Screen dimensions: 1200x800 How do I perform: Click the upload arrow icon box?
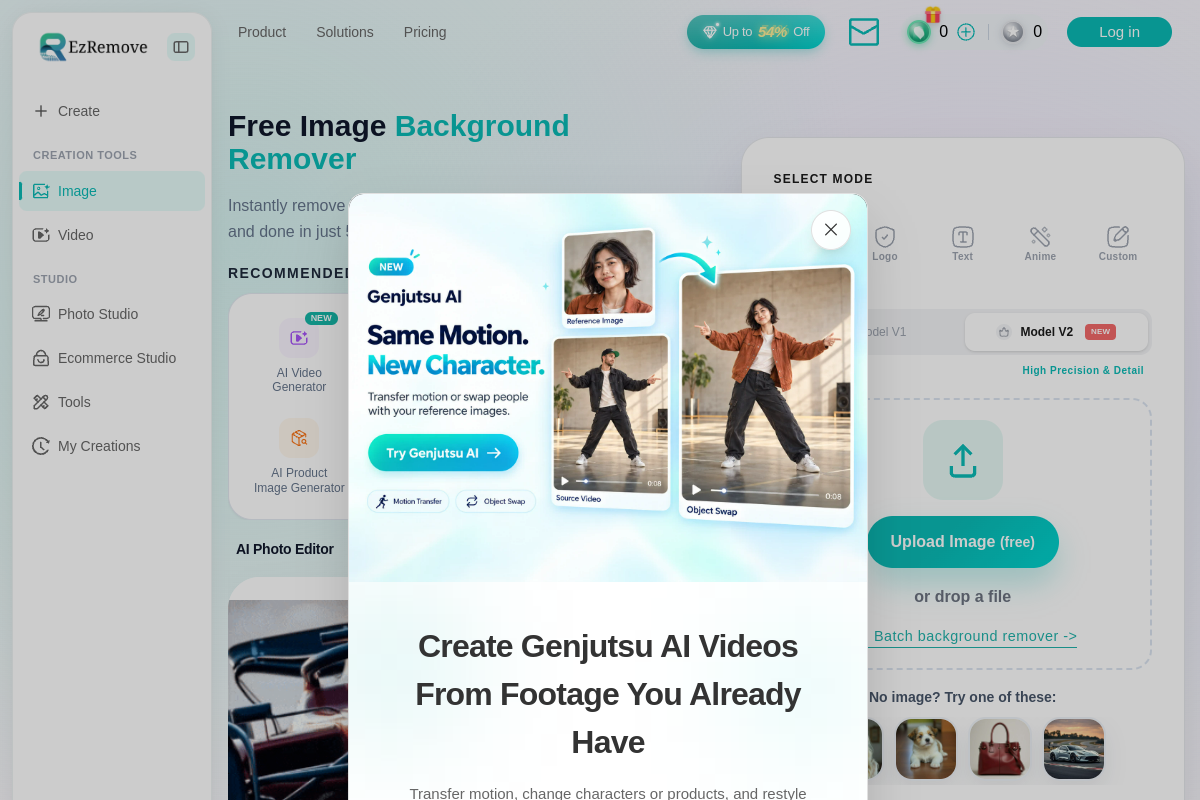click(963, 460)
